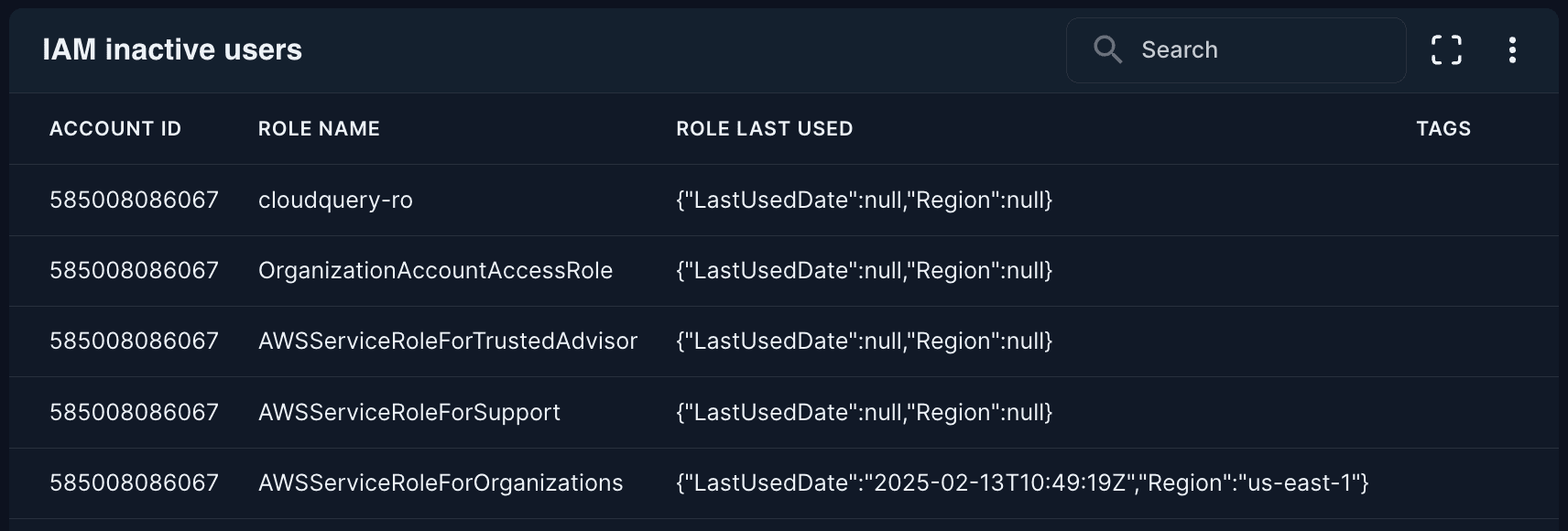Select the cloudquery-ro role name

(x=335, y=200)
